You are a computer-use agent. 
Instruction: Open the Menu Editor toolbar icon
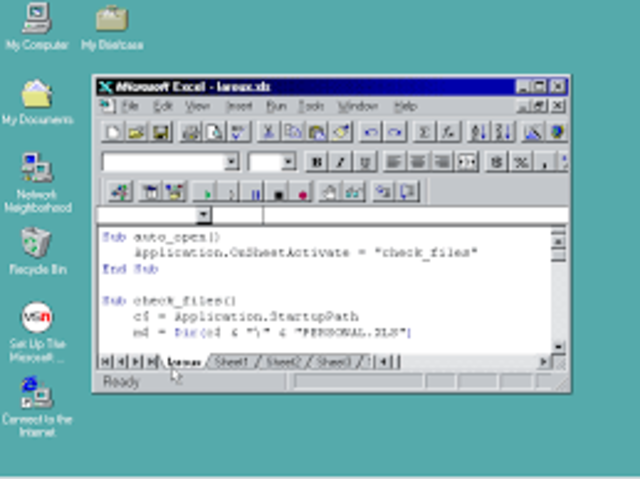151,192
